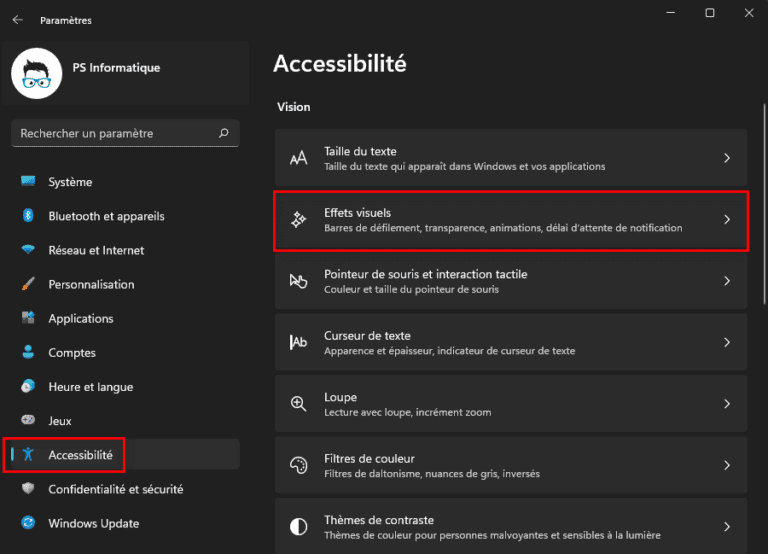768x554 pixels.
Task: Open Effets visuels via its chevron
Action: pyautogui.click(x=727, y=219)
